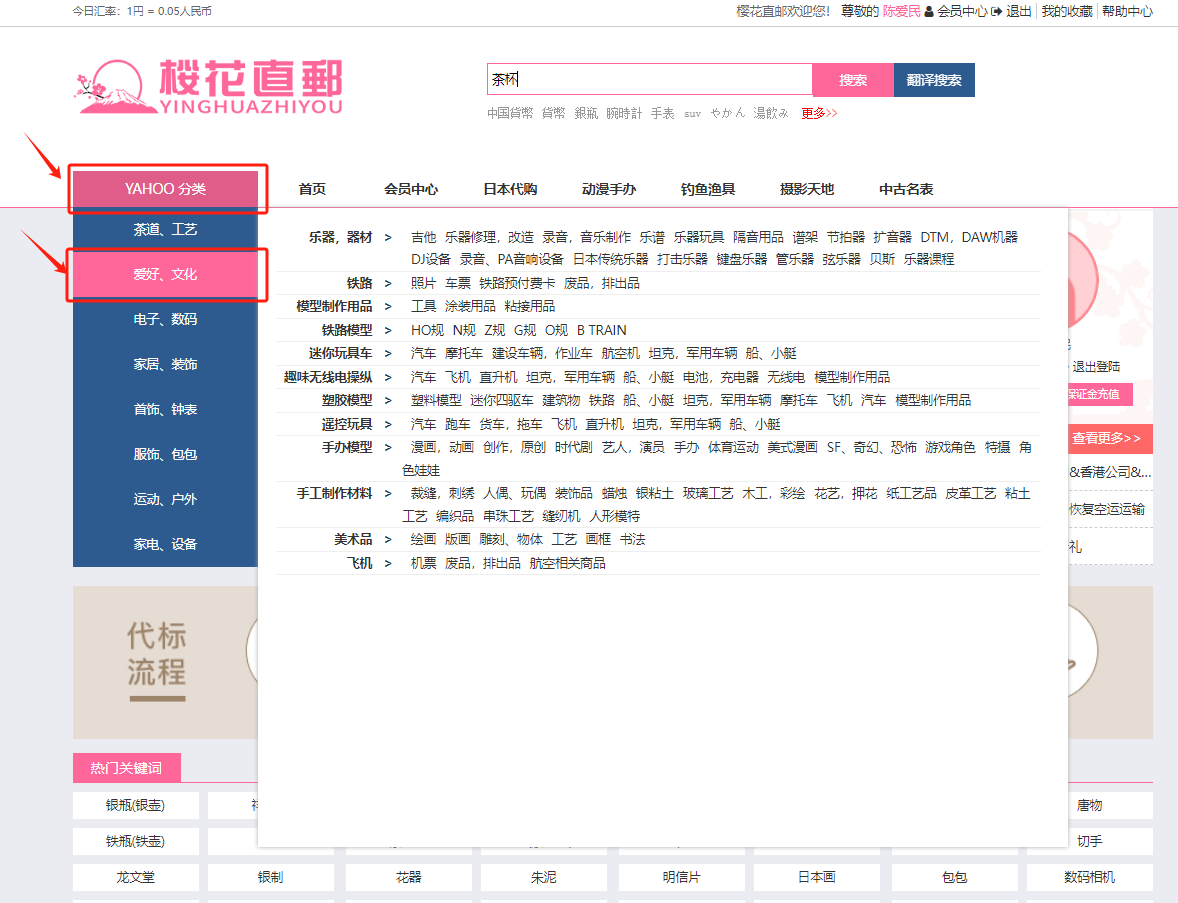The width and height of the screenshot is (1178, 903).
Task: Open the 书法 link under 美术品
Action: click(632, 540)
